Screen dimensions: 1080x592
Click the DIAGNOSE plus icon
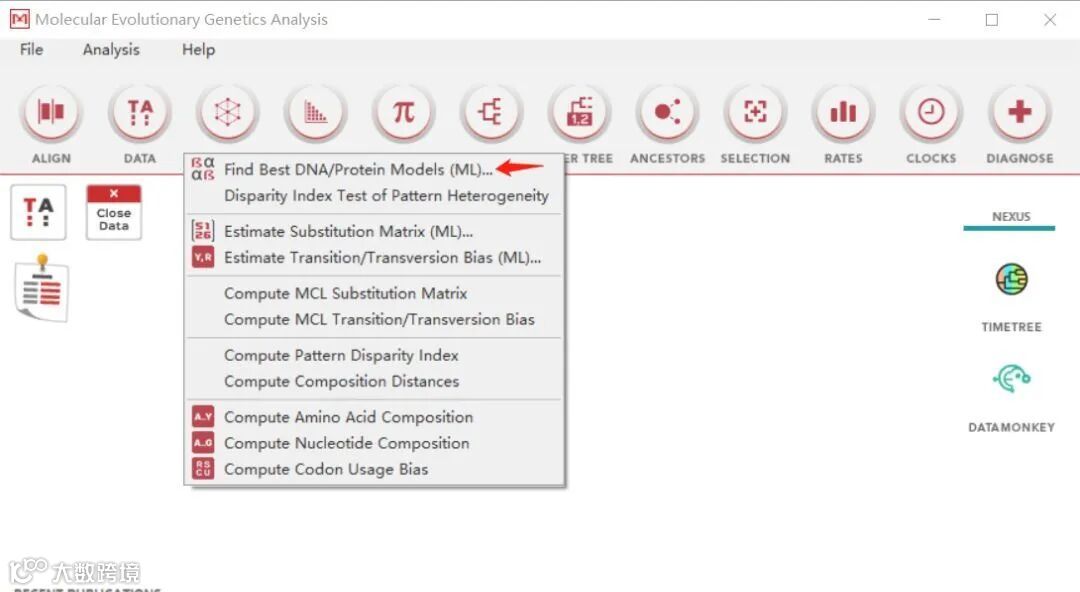[1019, 112]
